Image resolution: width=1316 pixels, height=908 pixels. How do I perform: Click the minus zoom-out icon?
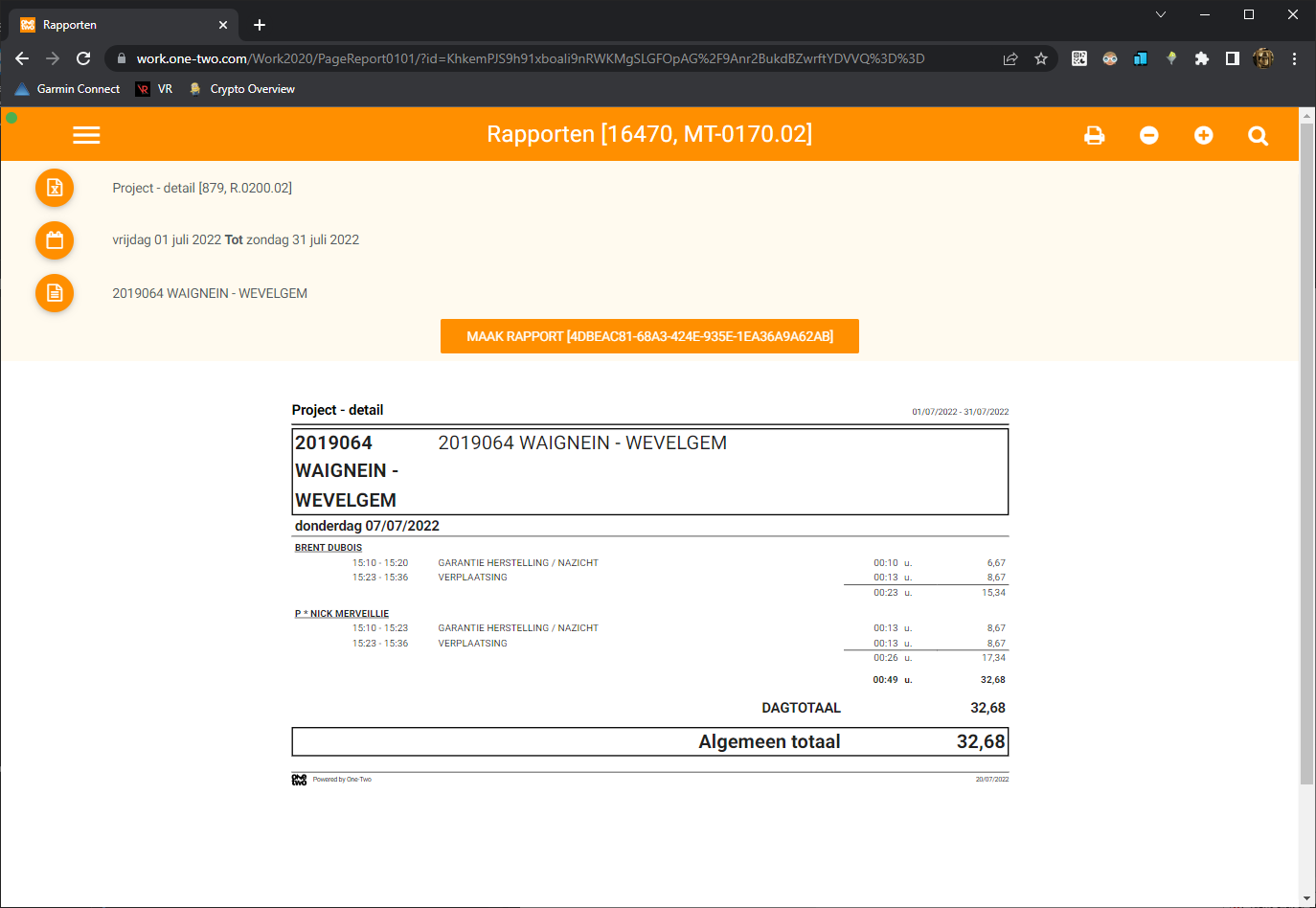[x=1148, y=136]
